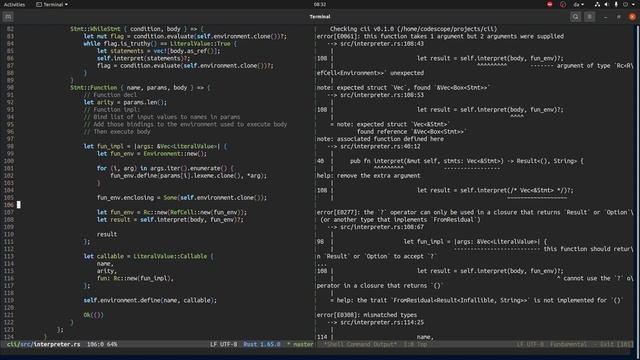The image size is (640, 360).
Task: Click 'src/interpreter.rs:114:25' location
Action: (382, 322)
